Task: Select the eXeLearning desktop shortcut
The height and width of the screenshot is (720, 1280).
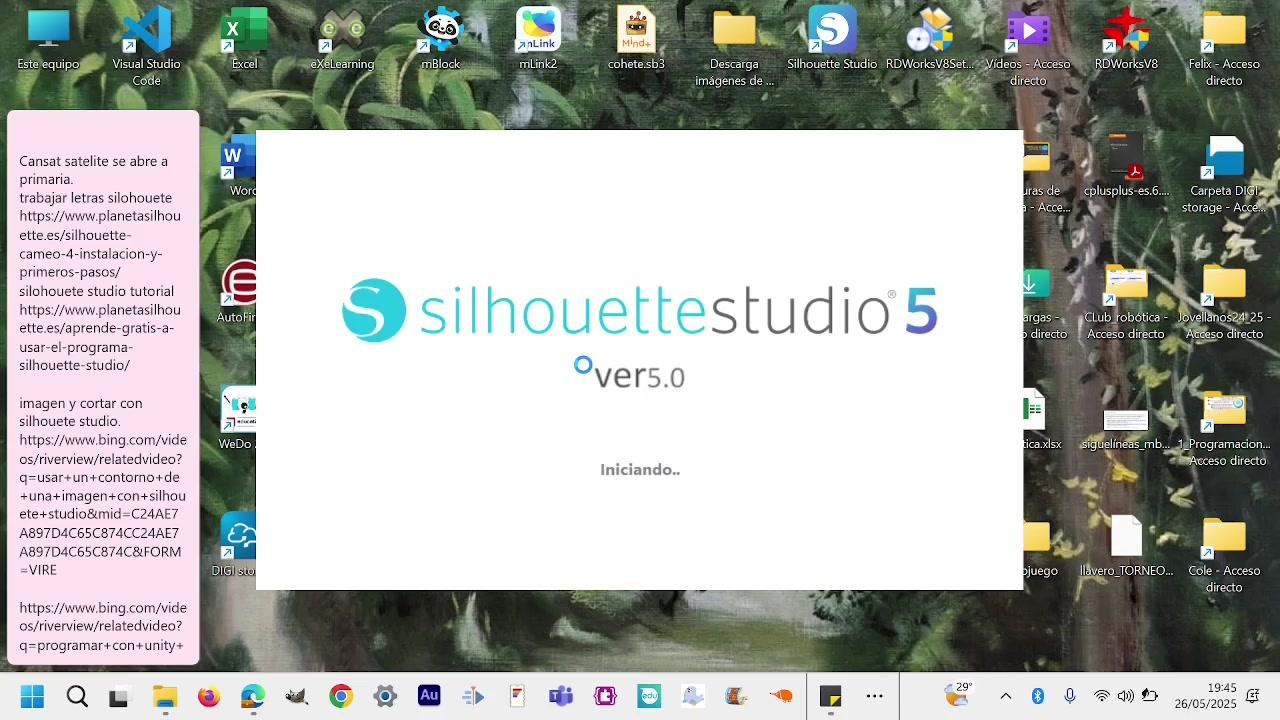Action: coord(342,40)
